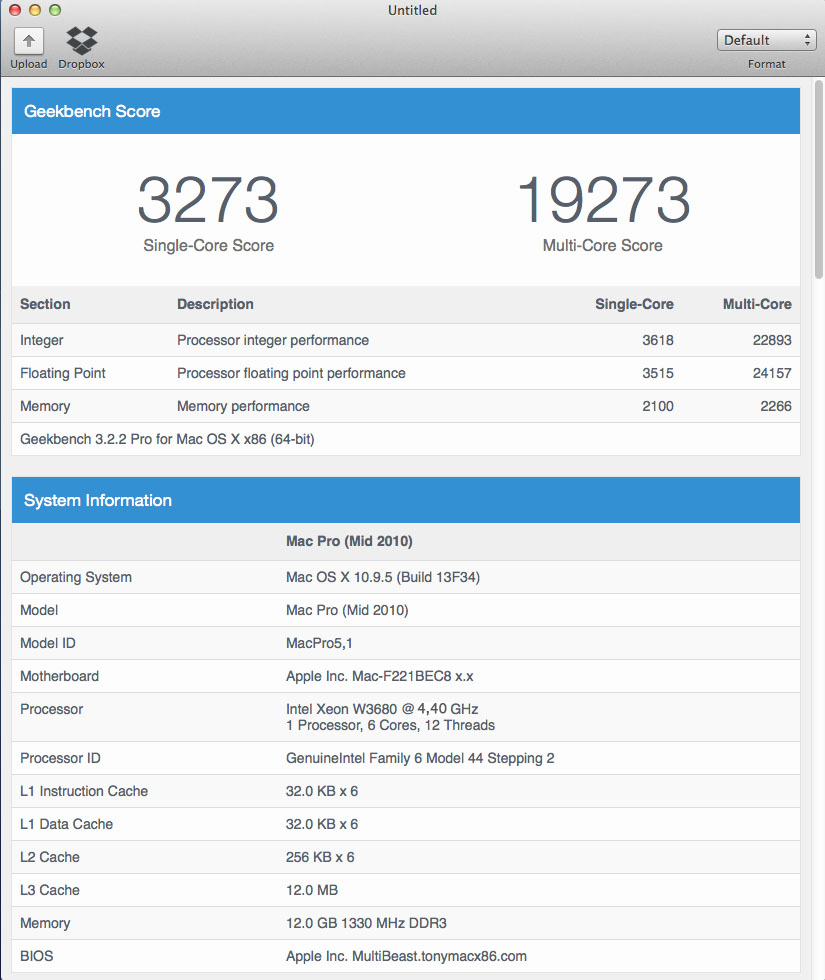Screen dimensions: 825x980
Task: Click the Section column header
Action: coord(45,304)
